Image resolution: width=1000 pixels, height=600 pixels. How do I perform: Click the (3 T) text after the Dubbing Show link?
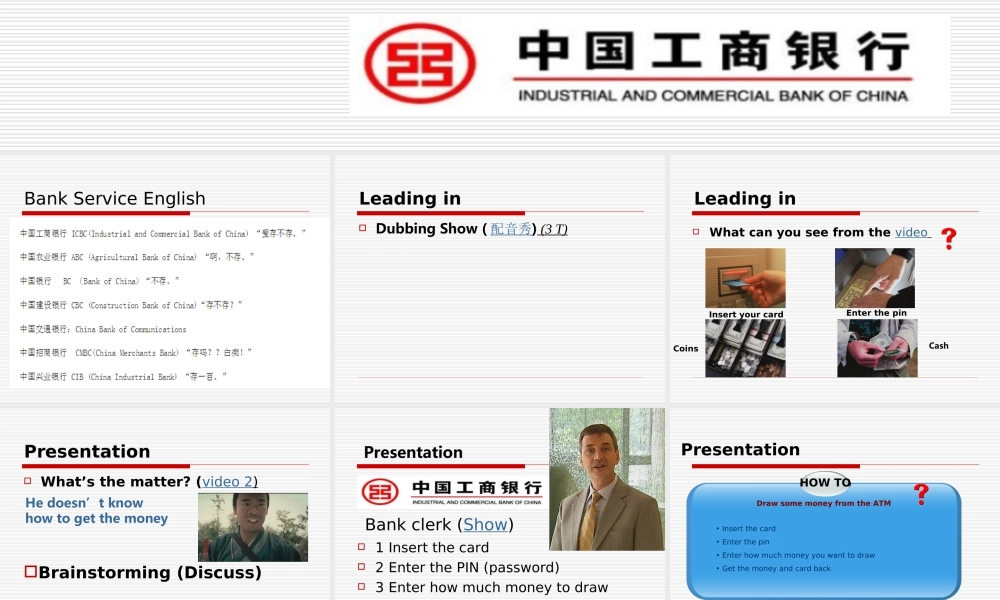554,229
